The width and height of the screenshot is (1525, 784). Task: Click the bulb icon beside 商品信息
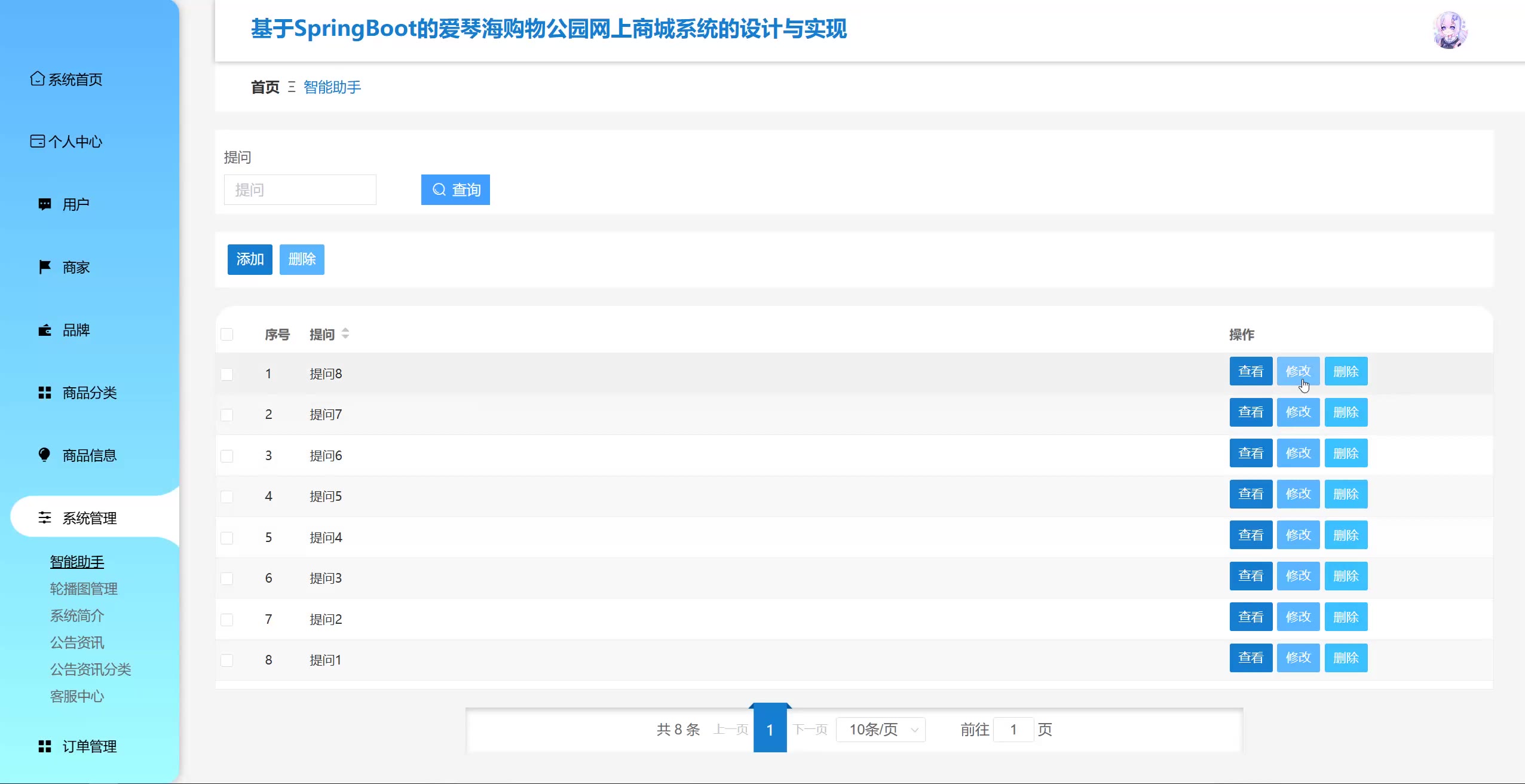(x=45, y=455)
